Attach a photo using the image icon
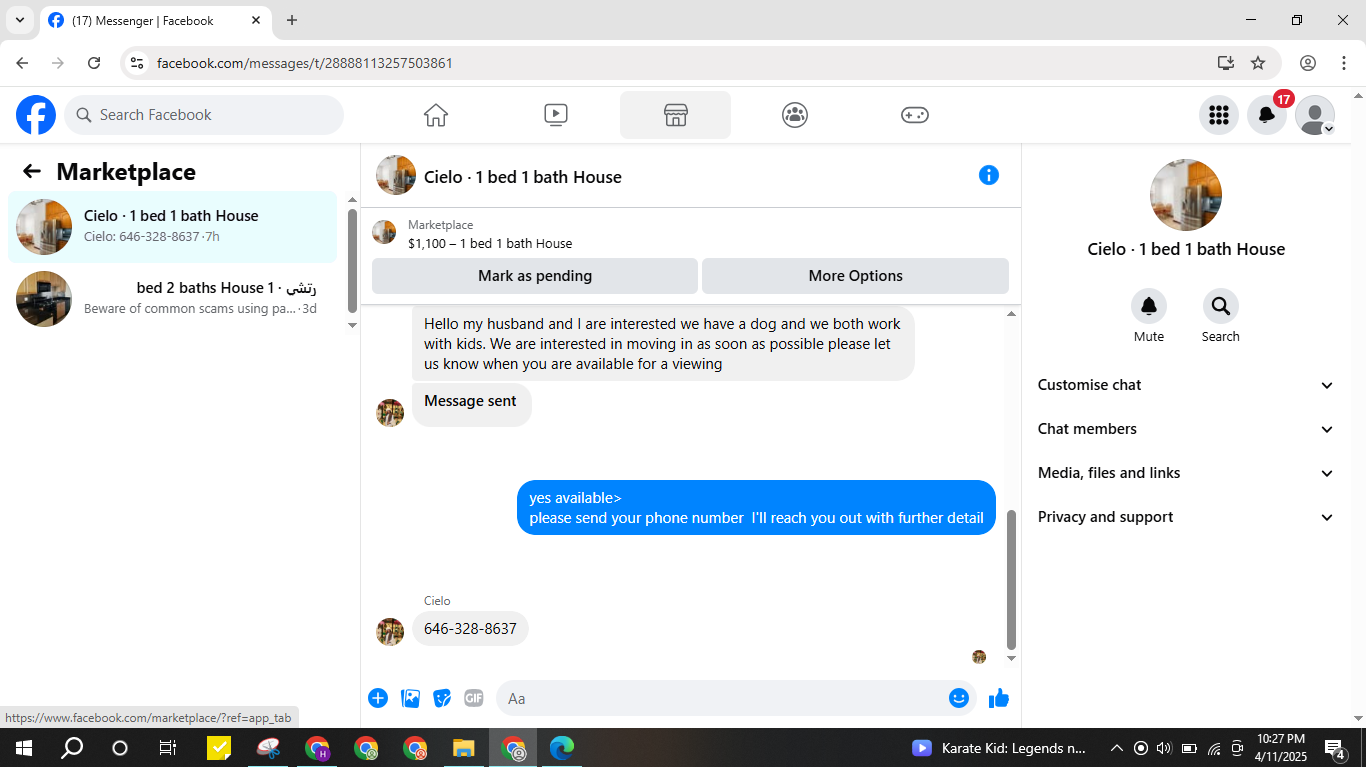Viewport: 1366px width, 767px height. pyautogui.click(x=410, y=698)
